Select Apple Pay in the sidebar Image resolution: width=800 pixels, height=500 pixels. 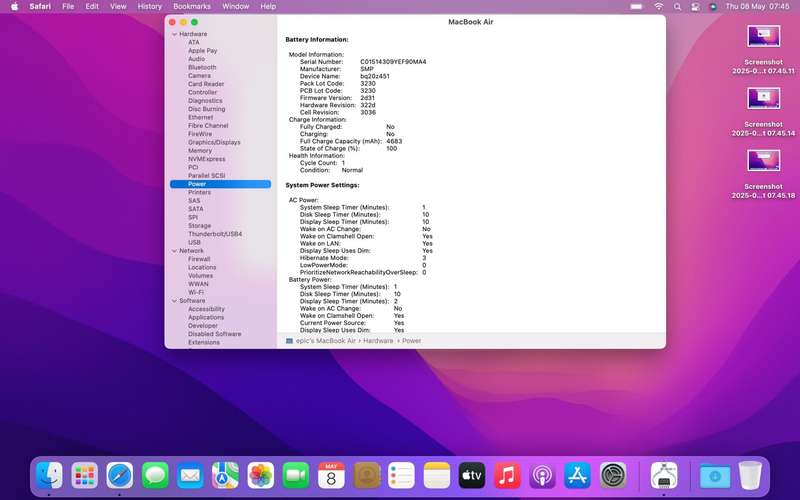tap(203, 51)
